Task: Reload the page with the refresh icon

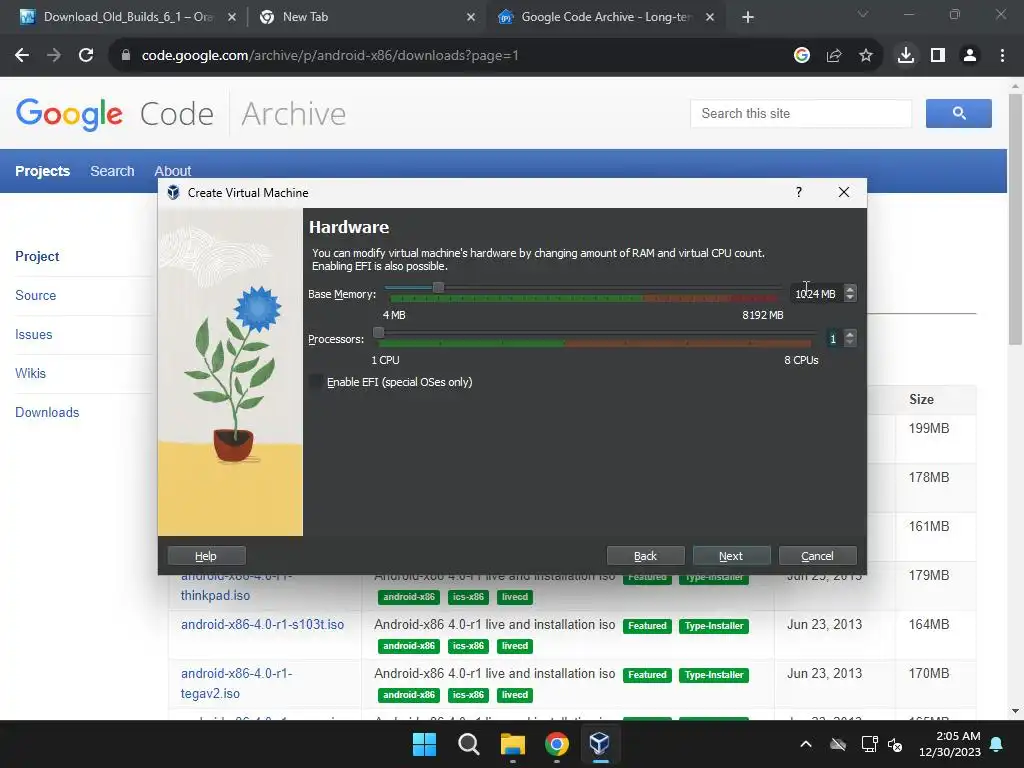Action: (x=86, y=56)
